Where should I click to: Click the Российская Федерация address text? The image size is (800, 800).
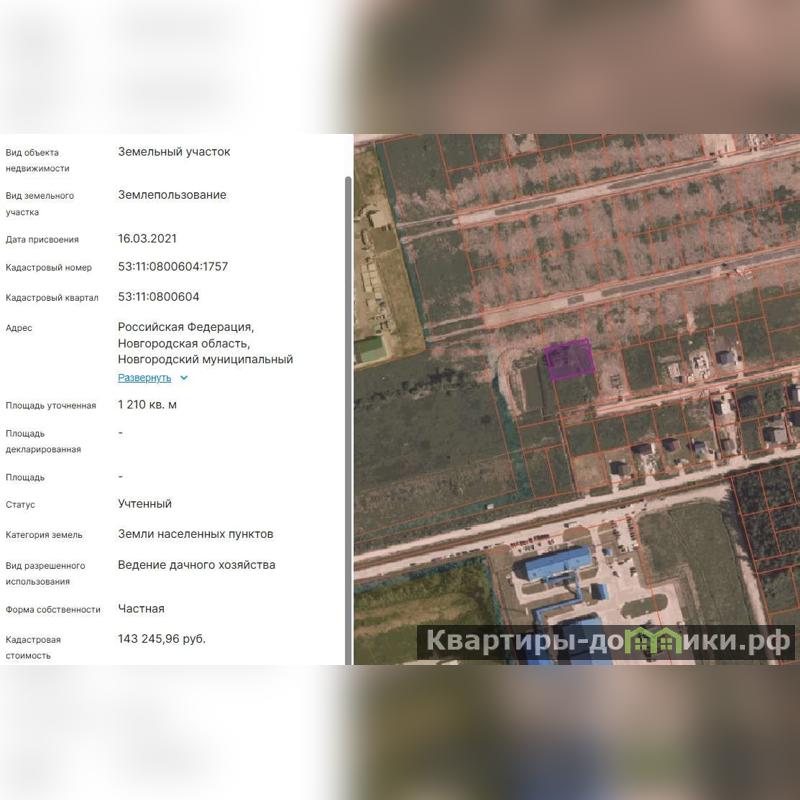click(186, 327)
